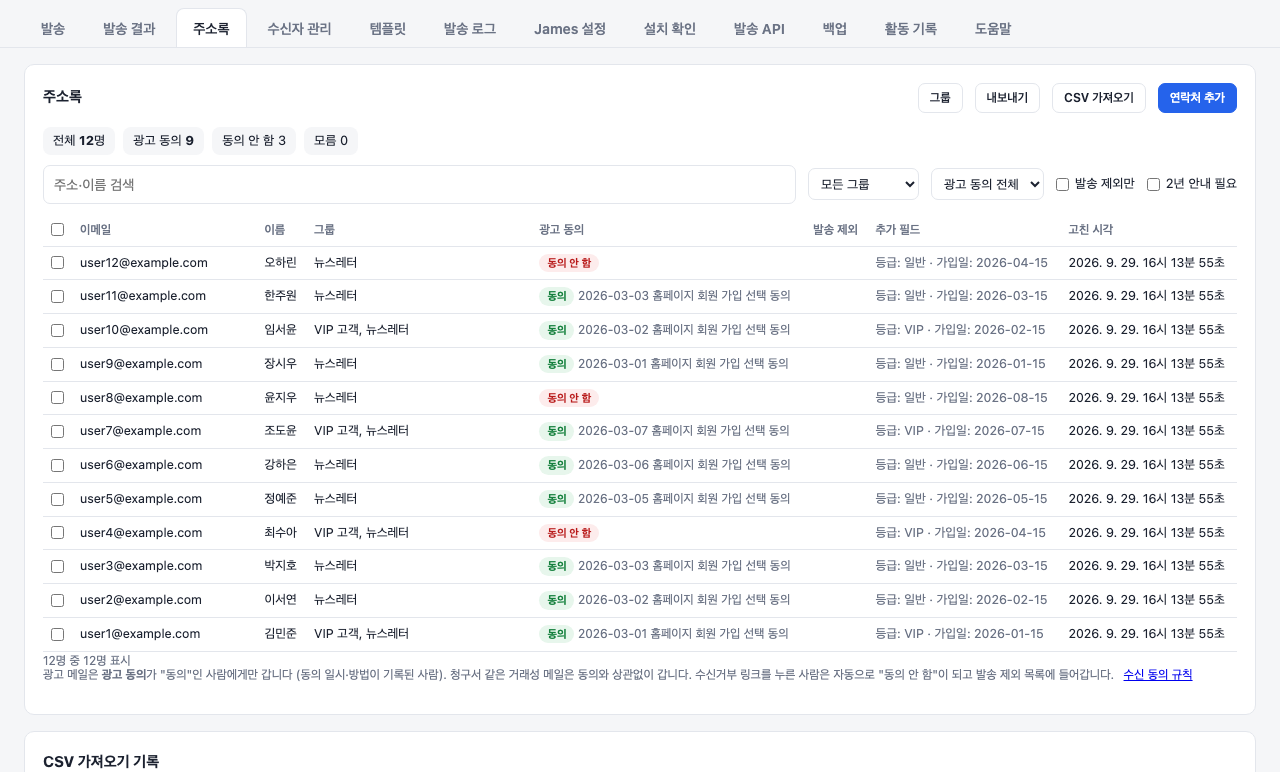Open the 발송 결과 tab
Viewport: 1280px width, 772px height.
click(129, 29)
